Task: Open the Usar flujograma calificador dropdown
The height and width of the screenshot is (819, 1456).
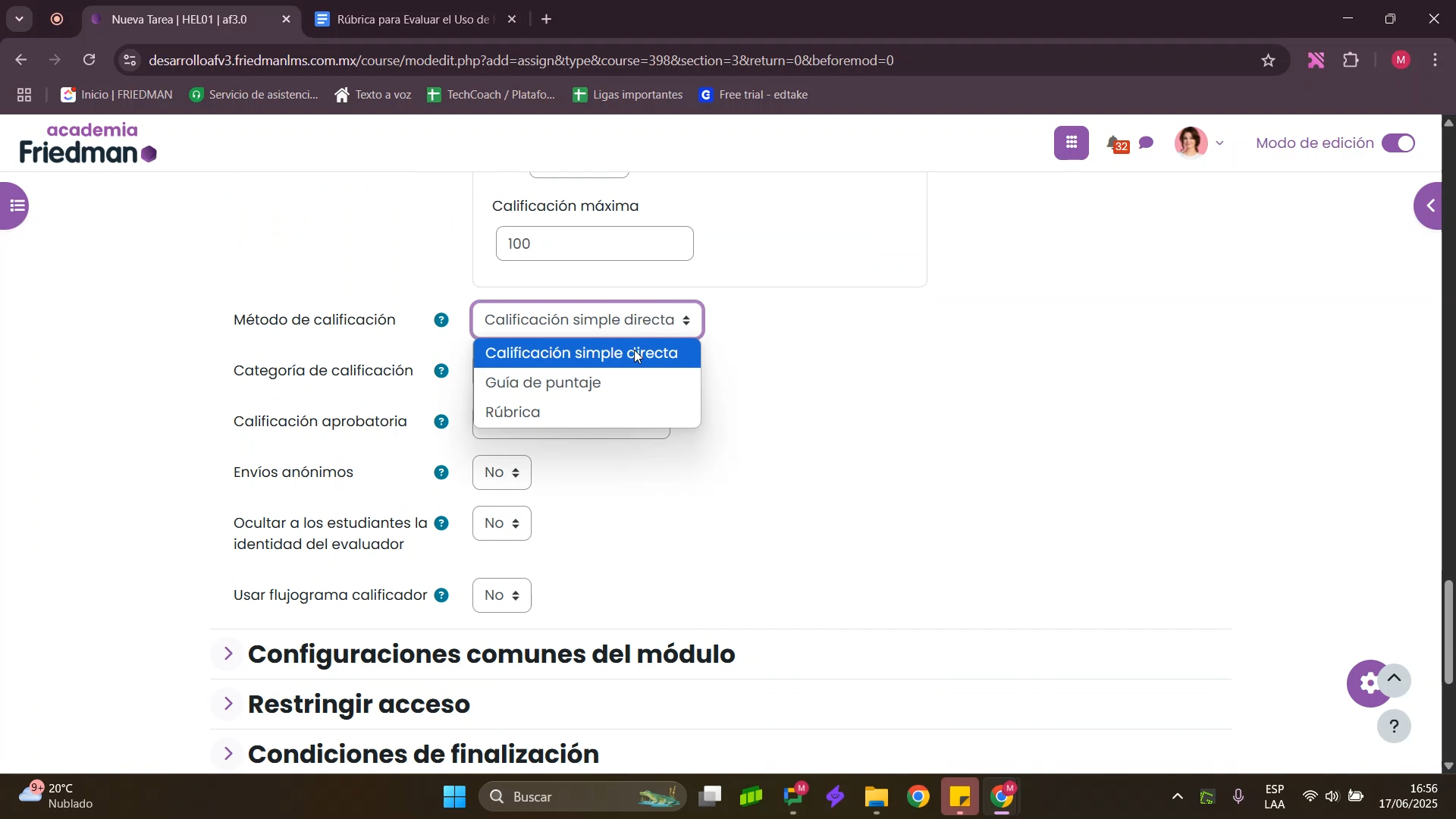Action: pyautogui.click(x=501, y=596)
